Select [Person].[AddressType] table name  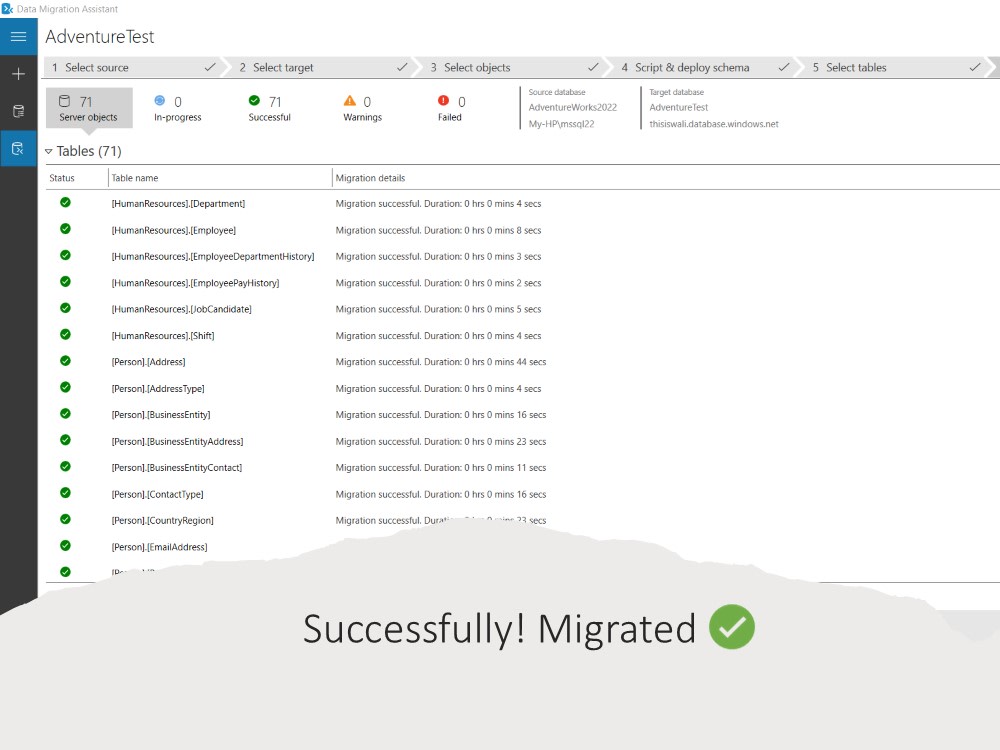point(158,389)
